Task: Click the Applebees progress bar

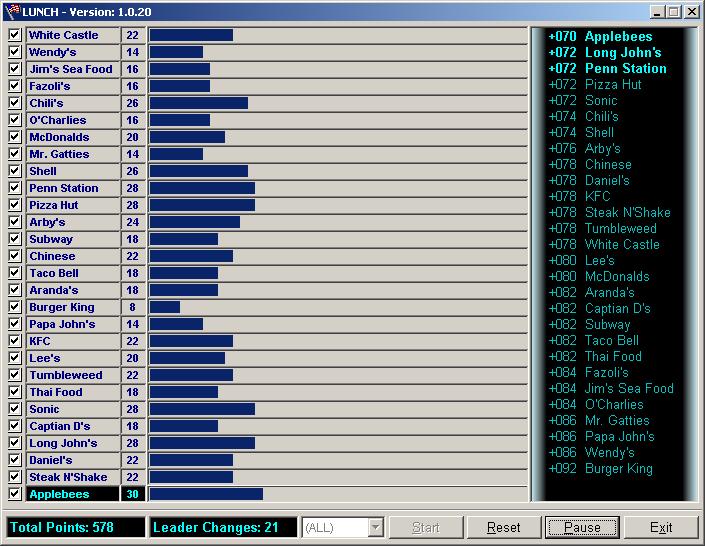Action: (338, 494)
